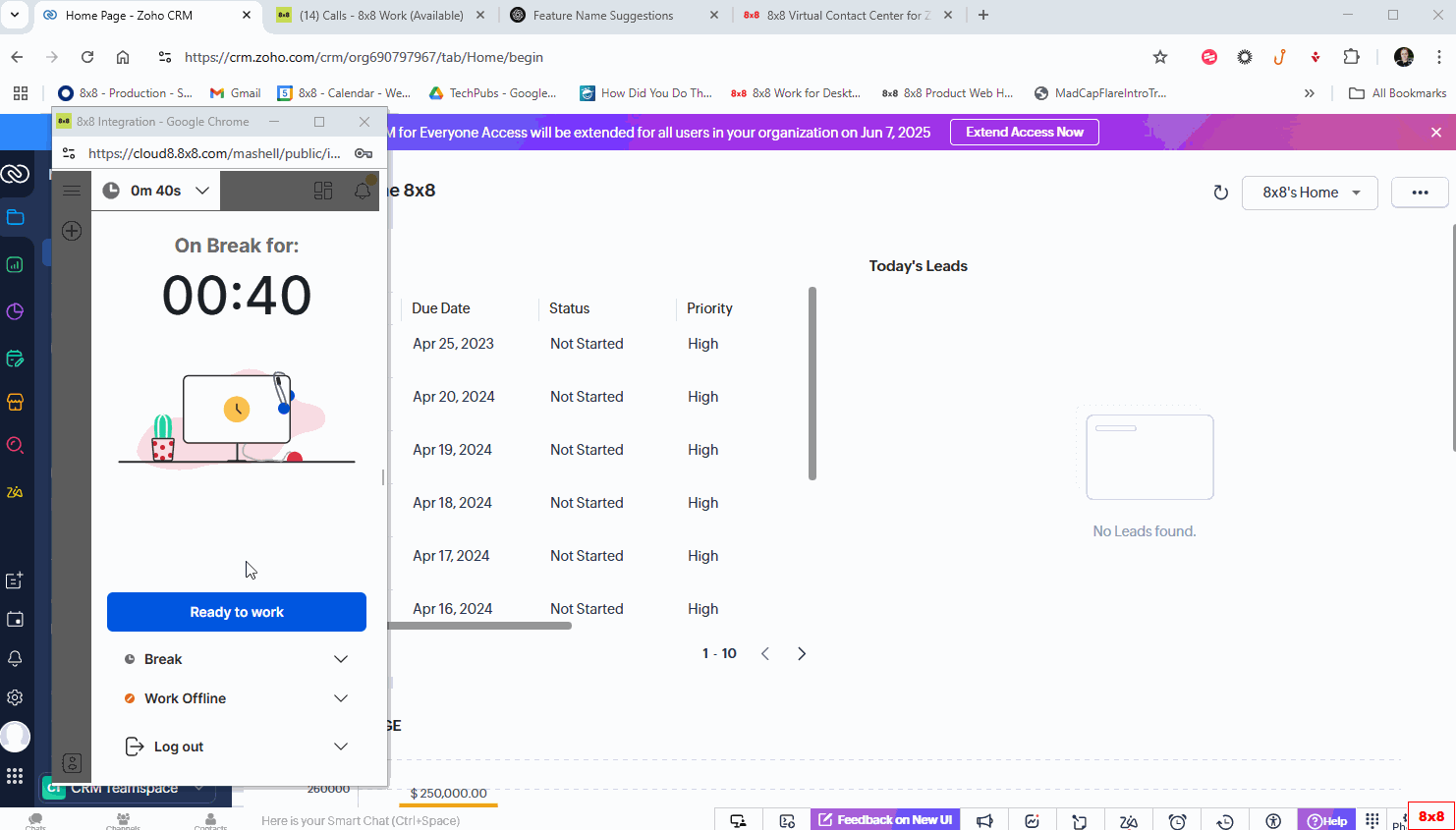
Task: Click the Zia icon in Zoho sidebar
Action: (15, 492)
